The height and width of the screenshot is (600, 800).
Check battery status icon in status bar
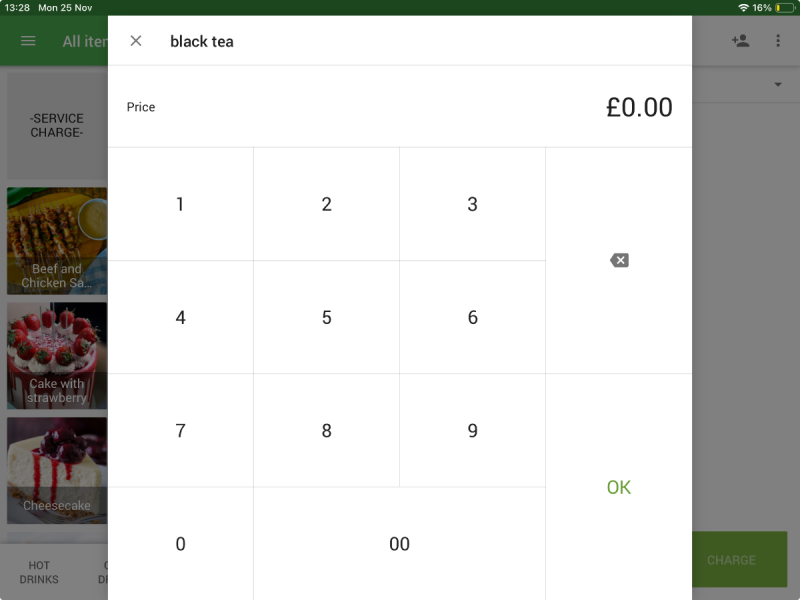[x=784, y=7]
